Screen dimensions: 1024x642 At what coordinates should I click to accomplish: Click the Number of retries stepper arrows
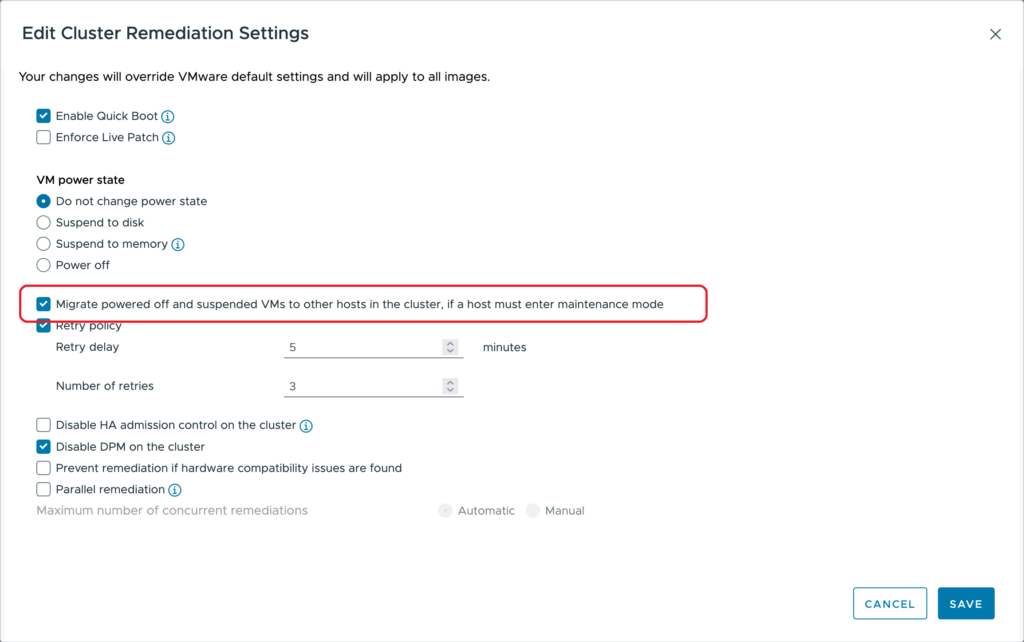pyautogui.click(x=450, y=386)
